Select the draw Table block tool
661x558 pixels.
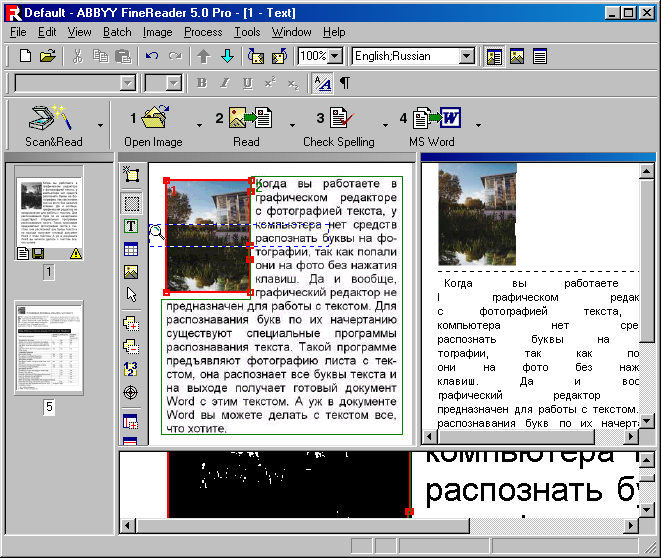tap(131, 249)
